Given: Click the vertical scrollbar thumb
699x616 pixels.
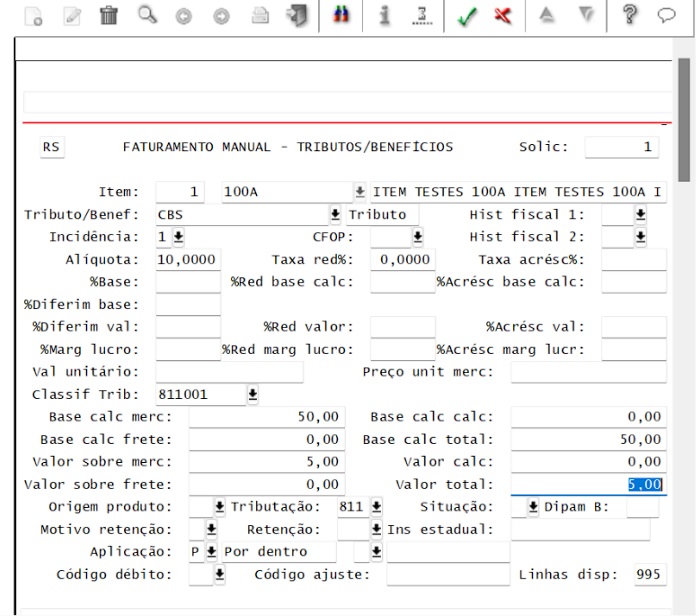Looking at the screenshot, I should [684, 119].
